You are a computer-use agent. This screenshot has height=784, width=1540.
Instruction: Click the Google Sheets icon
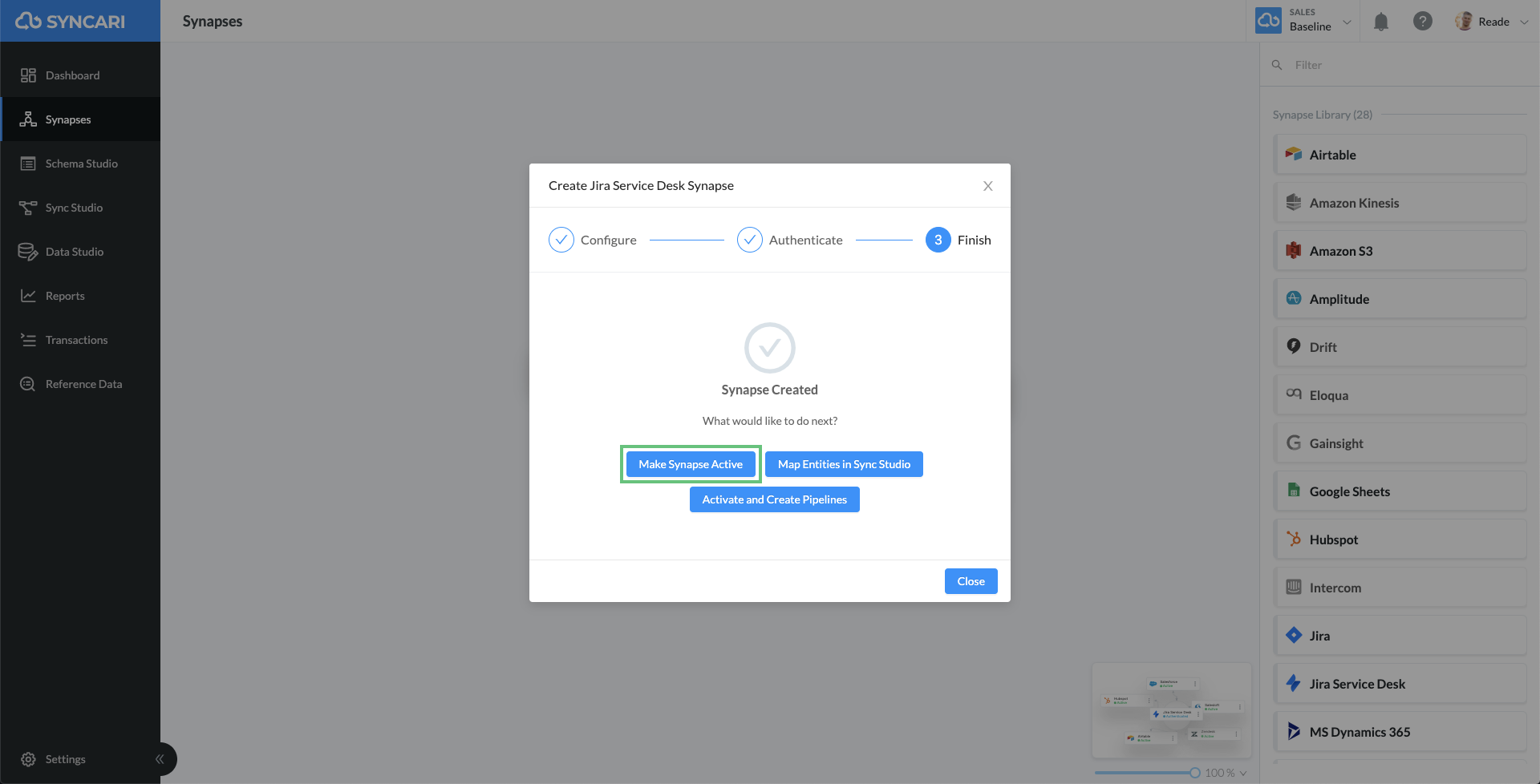(1294, 491)
